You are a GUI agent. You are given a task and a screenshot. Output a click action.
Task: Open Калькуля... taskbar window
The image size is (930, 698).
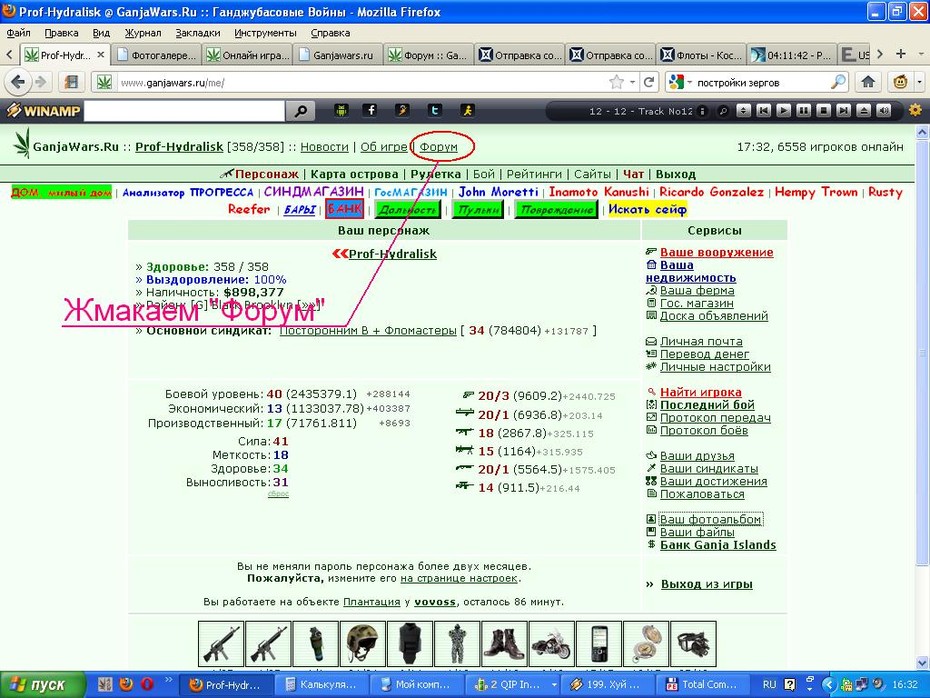(x=321, y=684)
